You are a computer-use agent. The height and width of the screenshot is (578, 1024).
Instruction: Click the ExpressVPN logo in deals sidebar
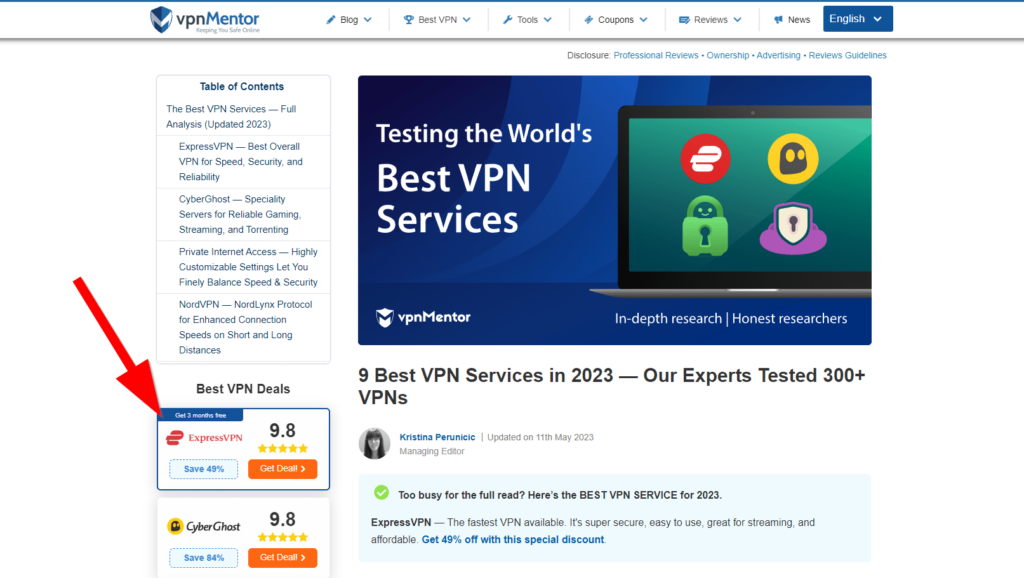204,438
